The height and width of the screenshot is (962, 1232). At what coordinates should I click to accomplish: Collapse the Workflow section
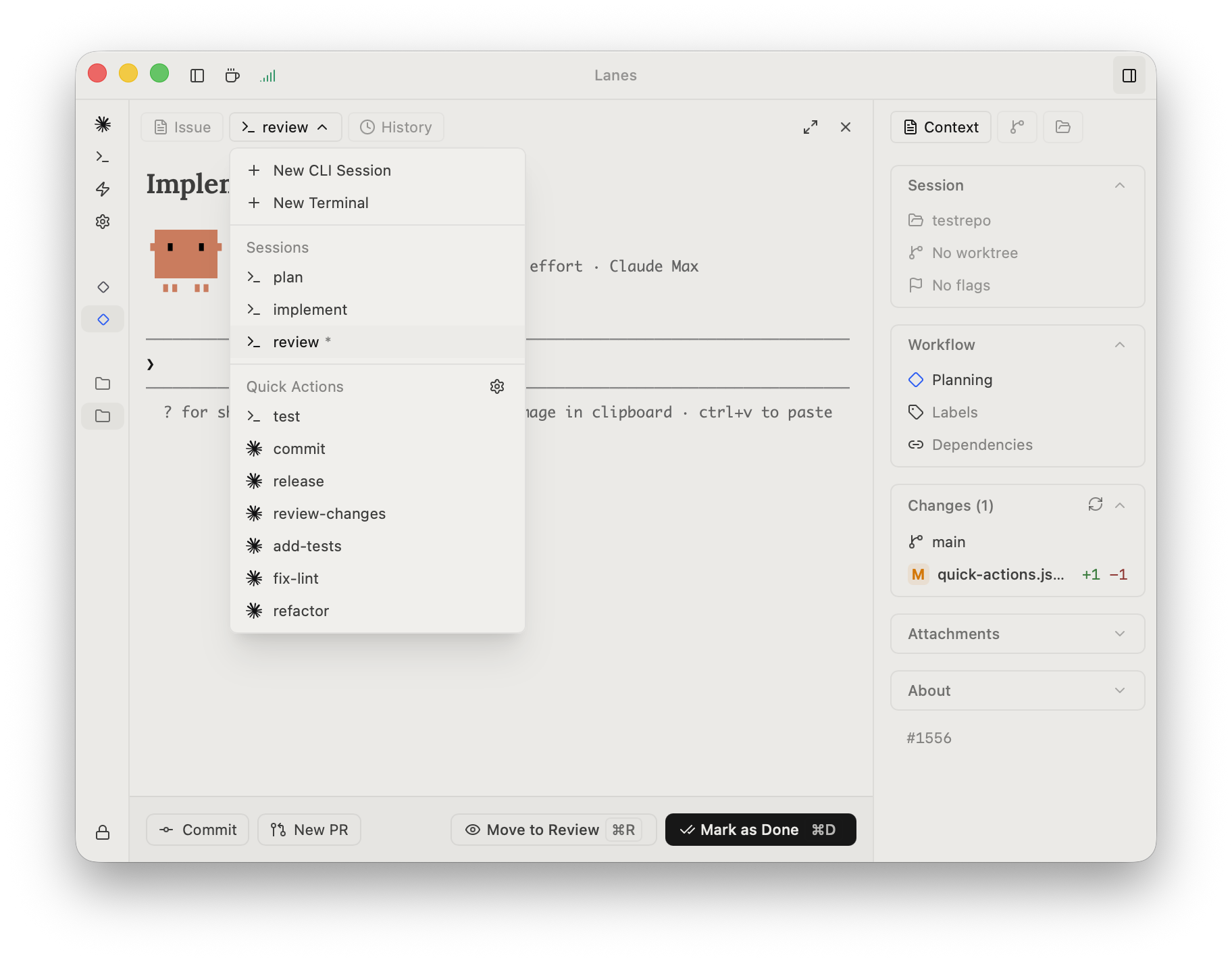click(x=1120, y=345)
